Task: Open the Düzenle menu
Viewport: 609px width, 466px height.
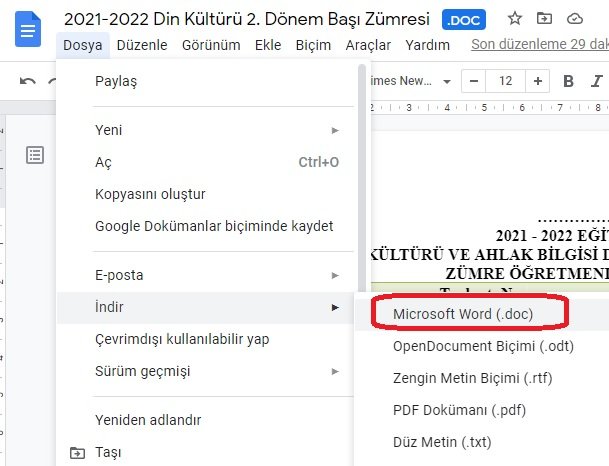Action: (x=142, y=45)
